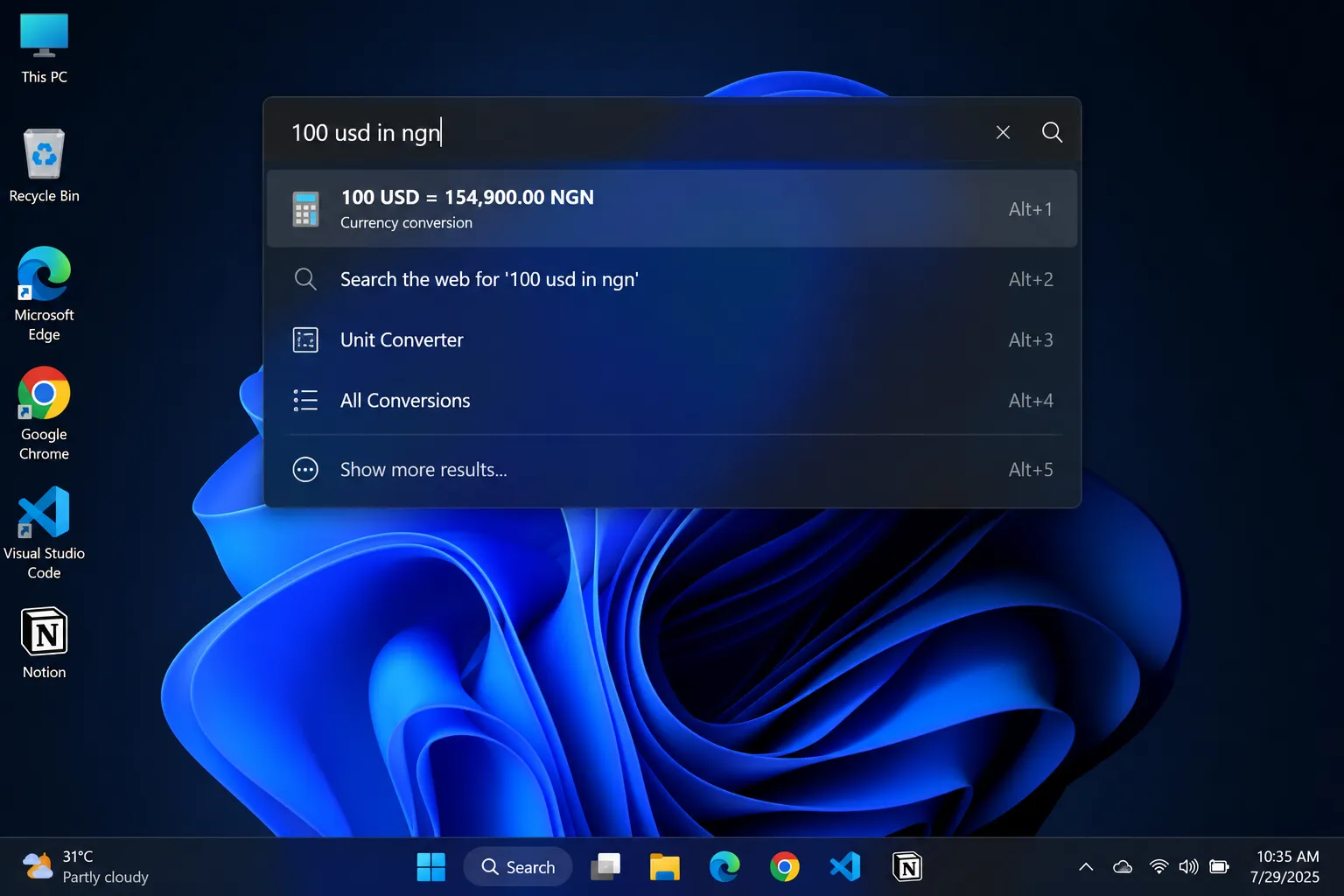Screen dimensions: 1344x896
Task: Click the ellipsis icon beside Show more results
Action: click(x=305, y=470)
